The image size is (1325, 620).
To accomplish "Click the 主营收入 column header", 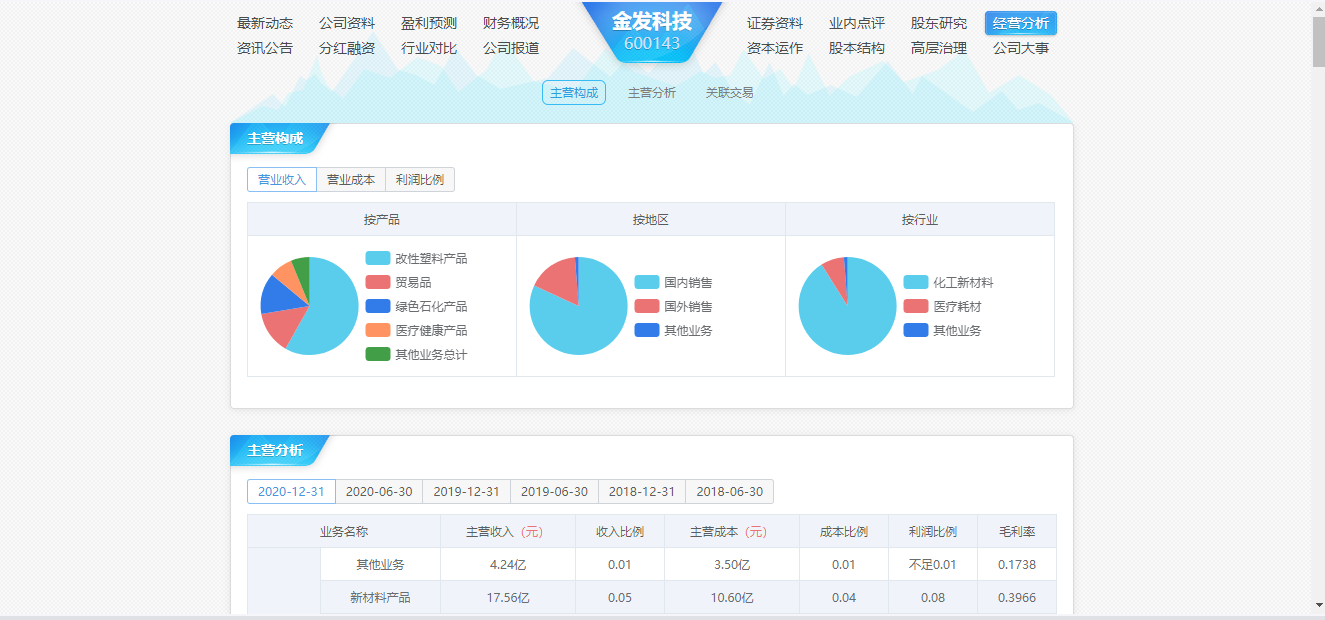I will point(508,532).
